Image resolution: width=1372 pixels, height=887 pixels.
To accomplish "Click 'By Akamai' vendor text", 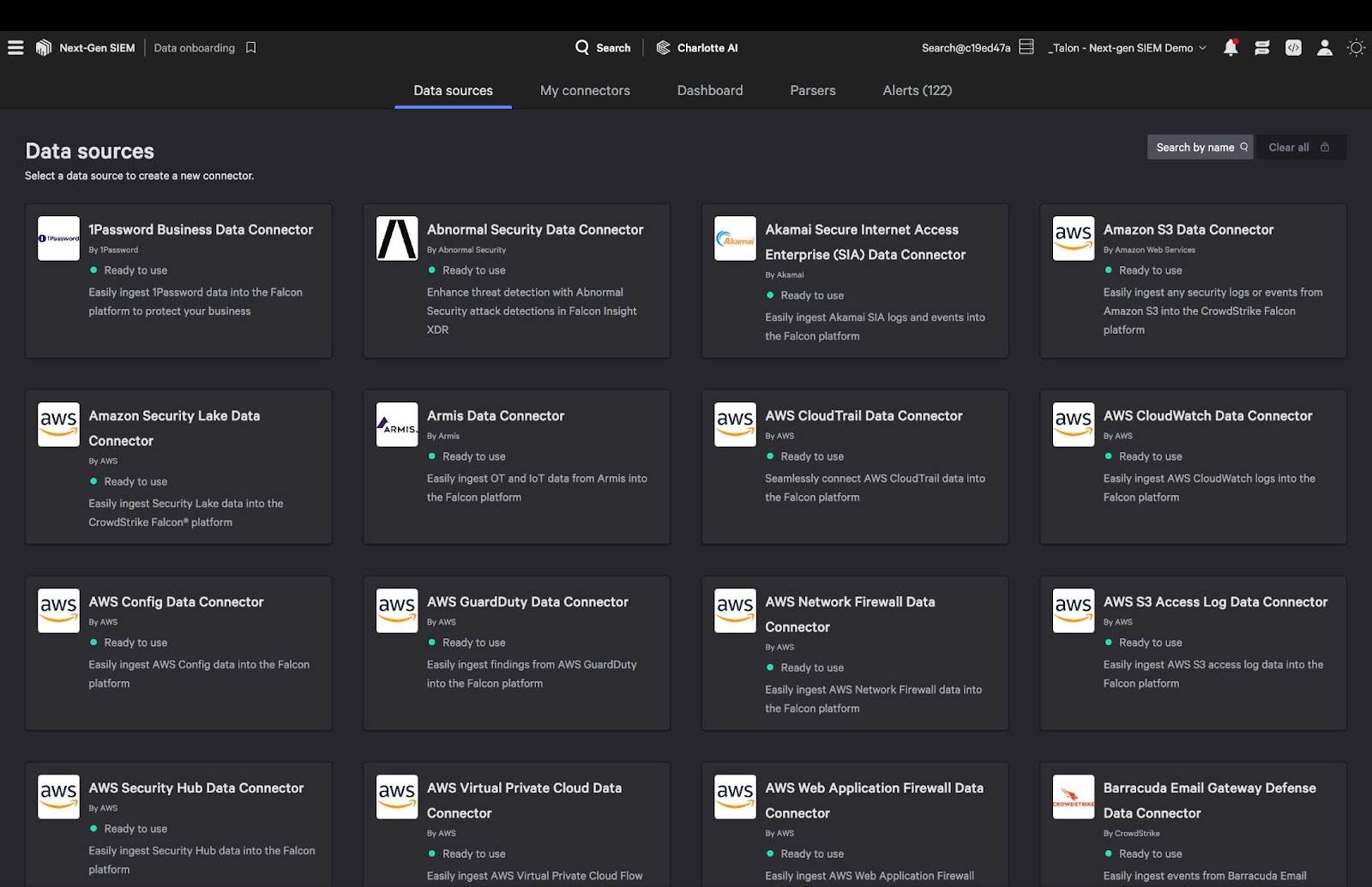I will tap(785, 275).
